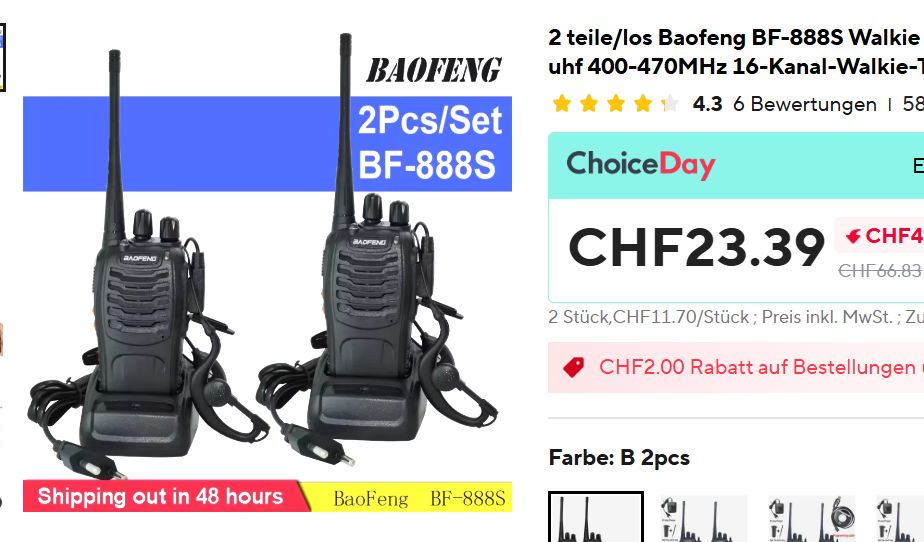
Task: Click the ChoiceDay promotion banner
Action: pos(736,166)
